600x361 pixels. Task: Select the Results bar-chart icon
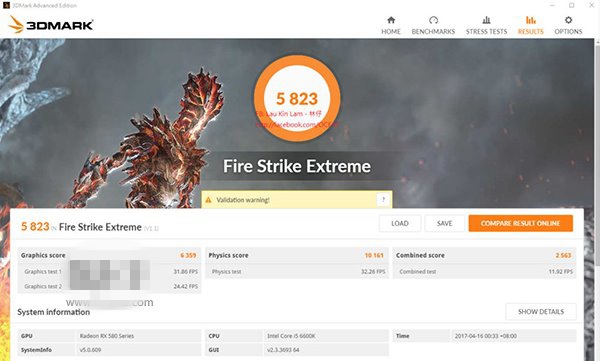click(x=530, y=20)
